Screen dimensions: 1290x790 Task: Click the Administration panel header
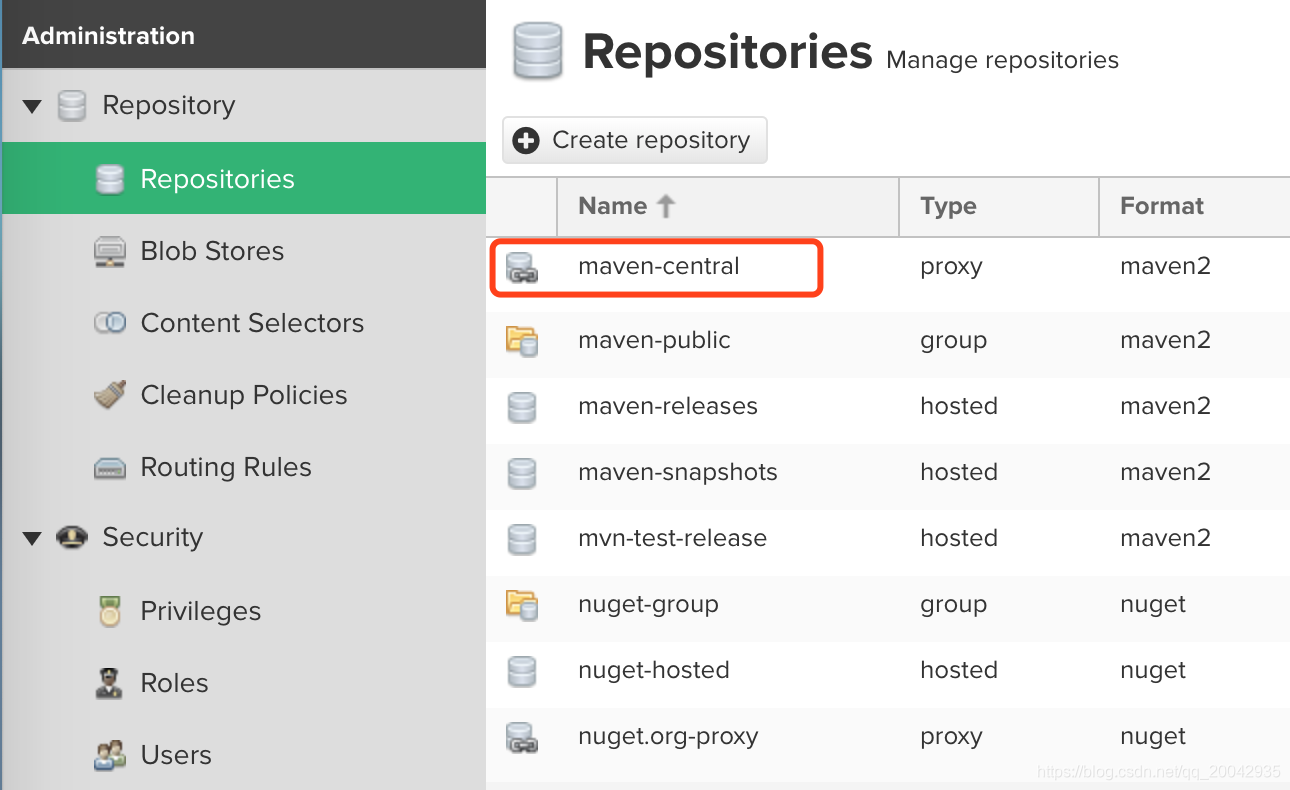point(244,35)
